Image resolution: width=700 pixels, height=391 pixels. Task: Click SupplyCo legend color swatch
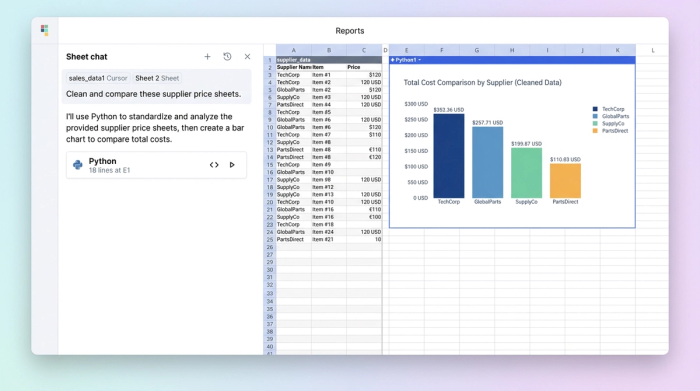[x=595, y=124]
